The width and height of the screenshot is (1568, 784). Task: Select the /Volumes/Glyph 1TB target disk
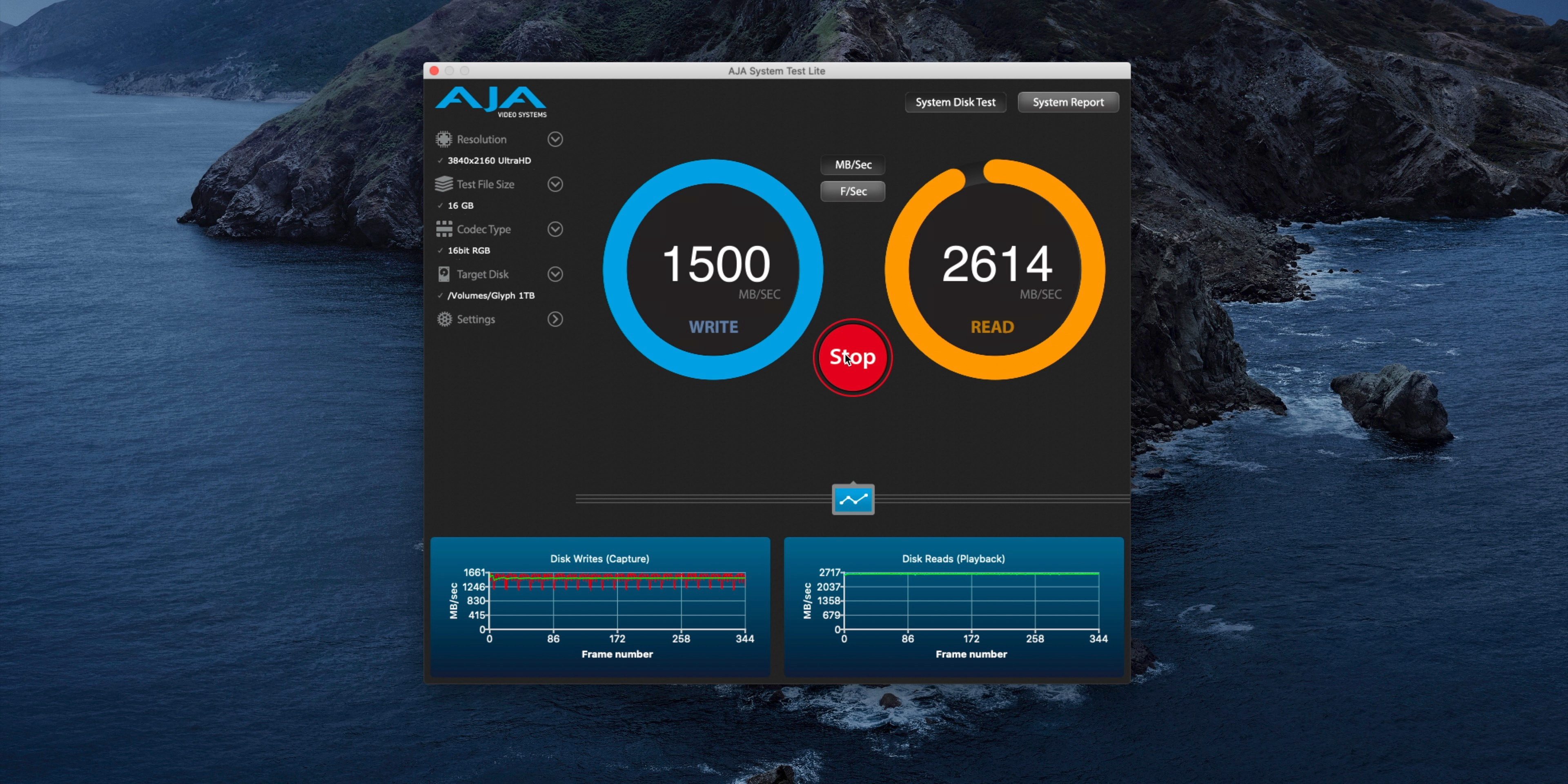(490, 296)
